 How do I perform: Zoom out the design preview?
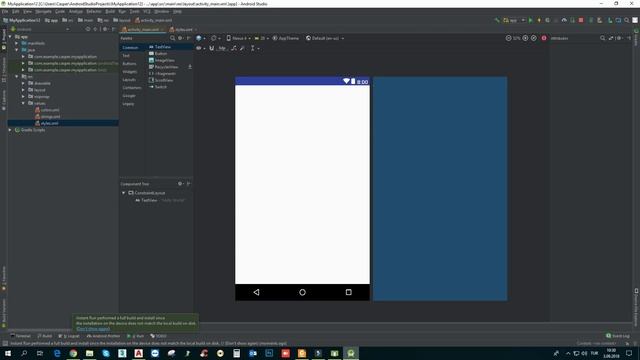click(509, 38)
